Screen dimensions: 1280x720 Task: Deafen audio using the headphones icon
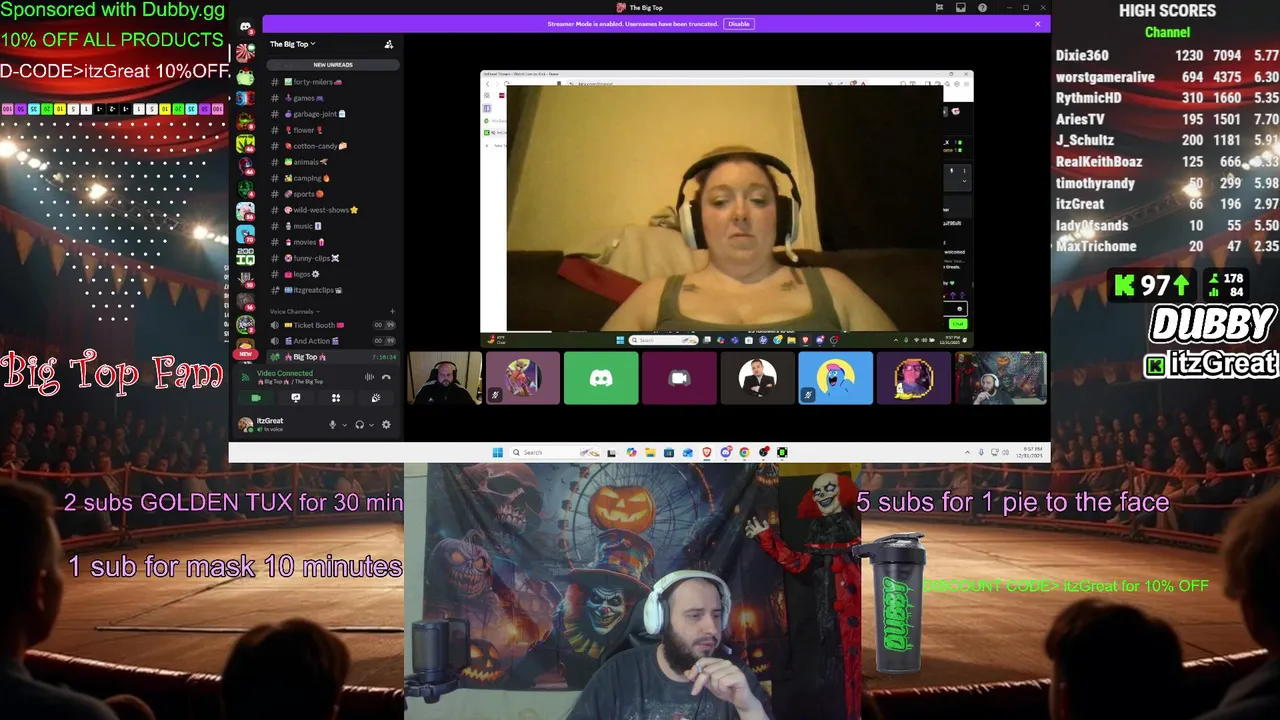click(359, 425)
